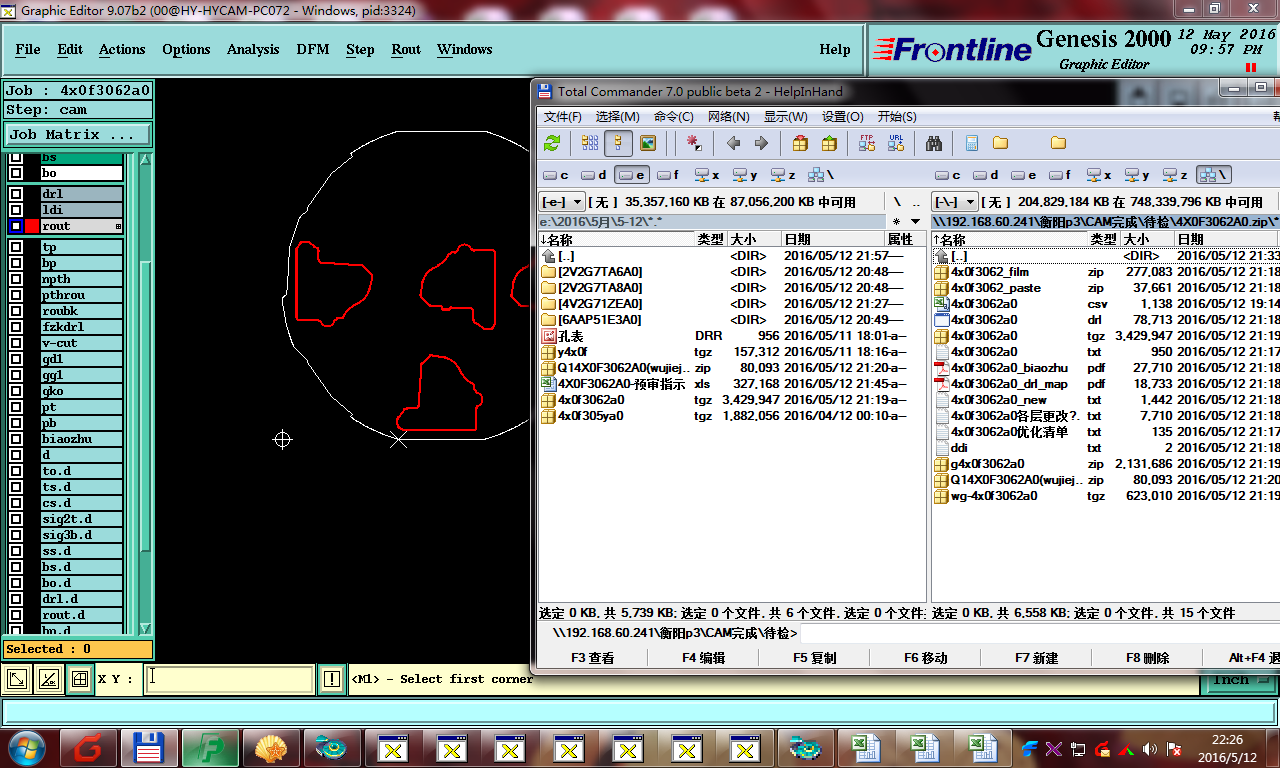This screenshot has width=1280, height=768.
Task: Switch left panel to network drive z
Action: 784,175
